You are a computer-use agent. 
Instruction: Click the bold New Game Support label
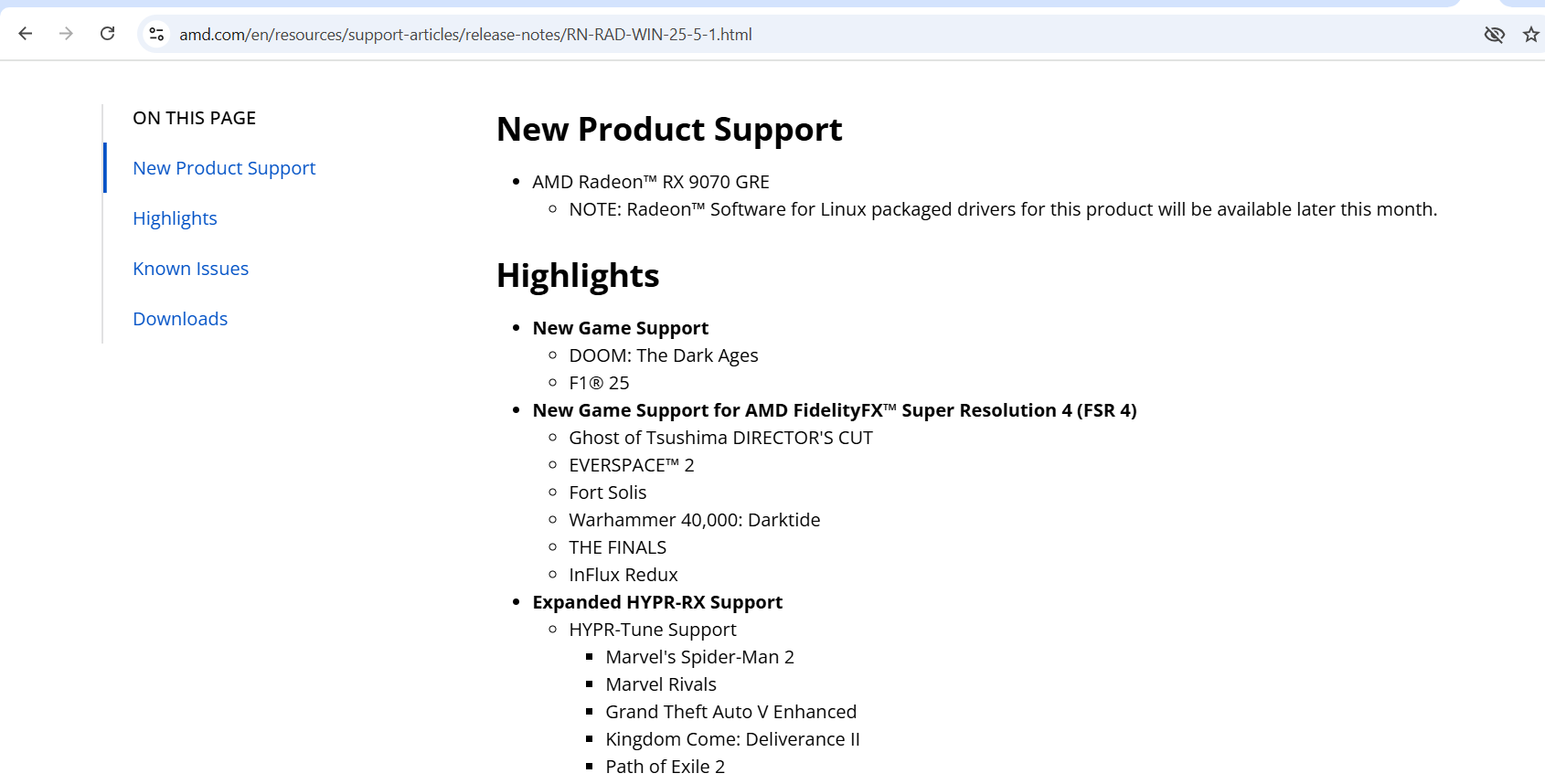(620, 328)
